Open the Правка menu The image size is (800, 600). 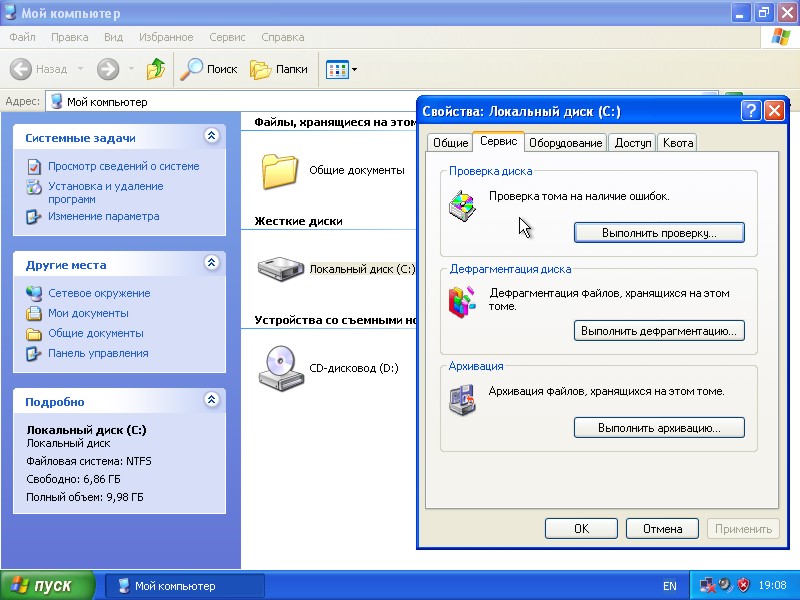pos(69,37)
